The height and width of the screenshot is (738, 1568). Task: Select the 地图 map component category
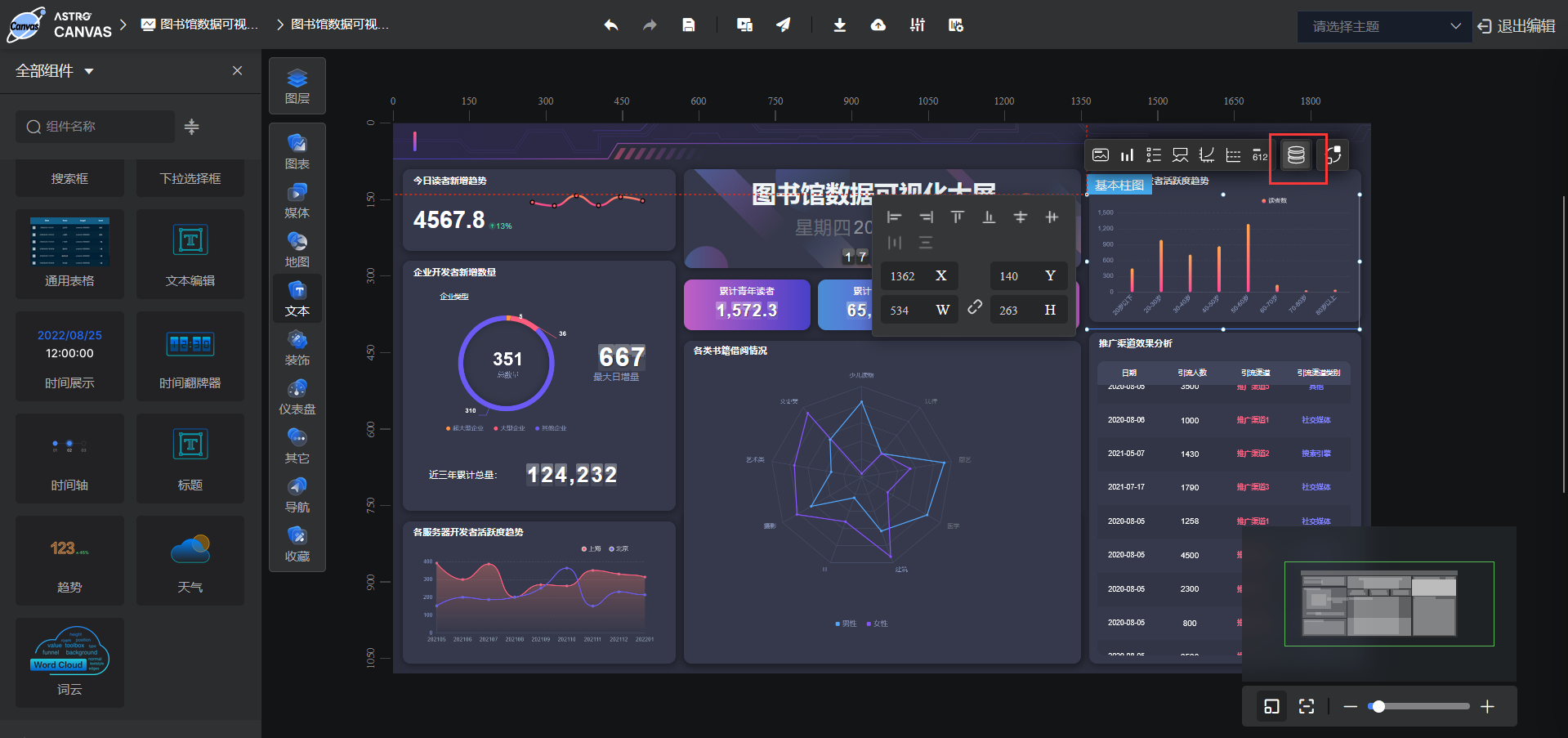tap(297, 249)
